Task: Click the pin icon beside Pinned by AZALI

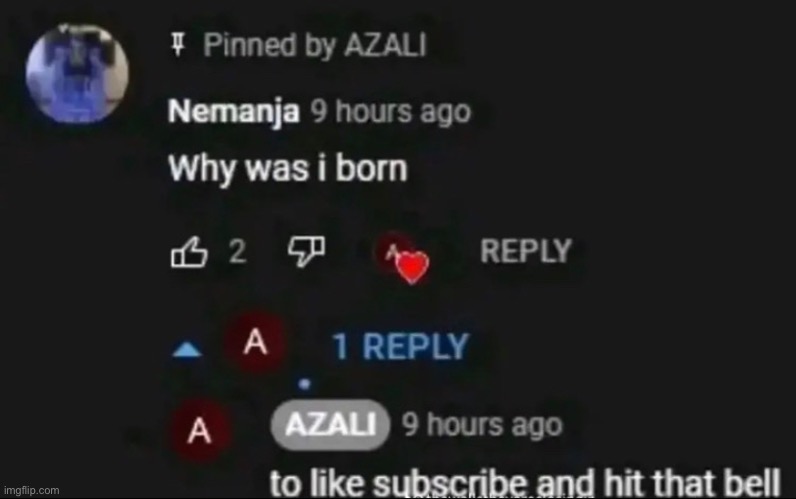Action: pos(177,44)
